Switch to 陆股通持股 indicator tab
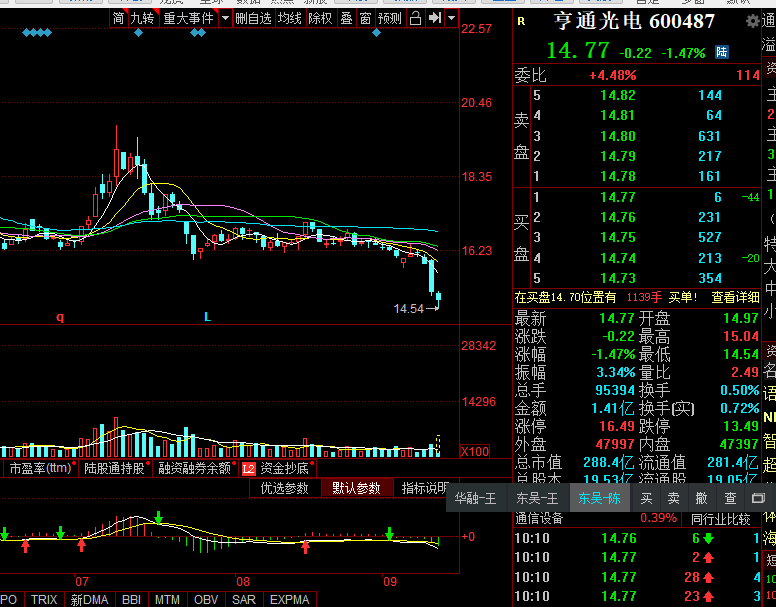The height and width of the screenshot is (607, 776). click(x=114, y=468)
